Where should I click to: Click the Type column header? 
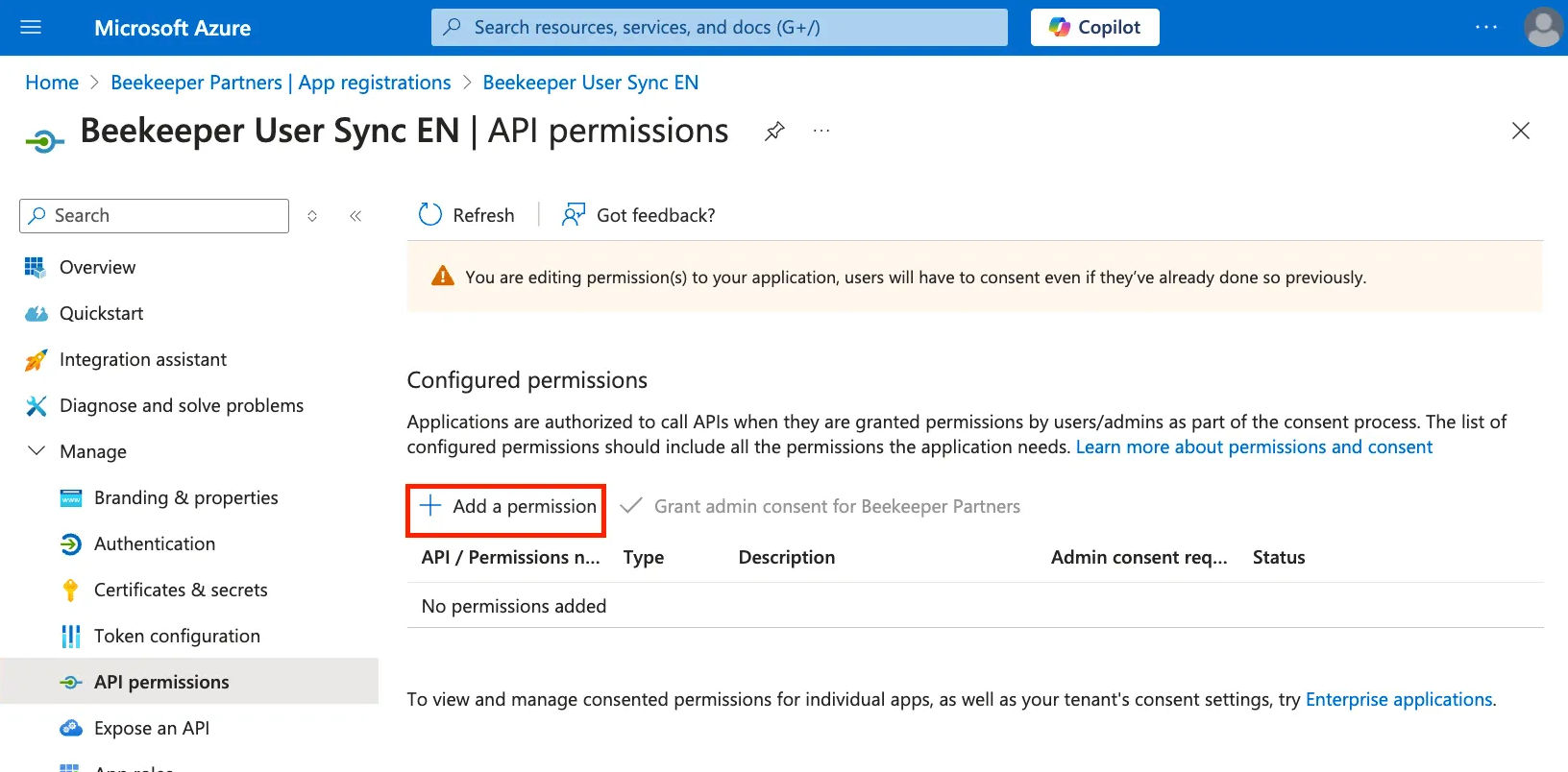(x=644, y=558)
